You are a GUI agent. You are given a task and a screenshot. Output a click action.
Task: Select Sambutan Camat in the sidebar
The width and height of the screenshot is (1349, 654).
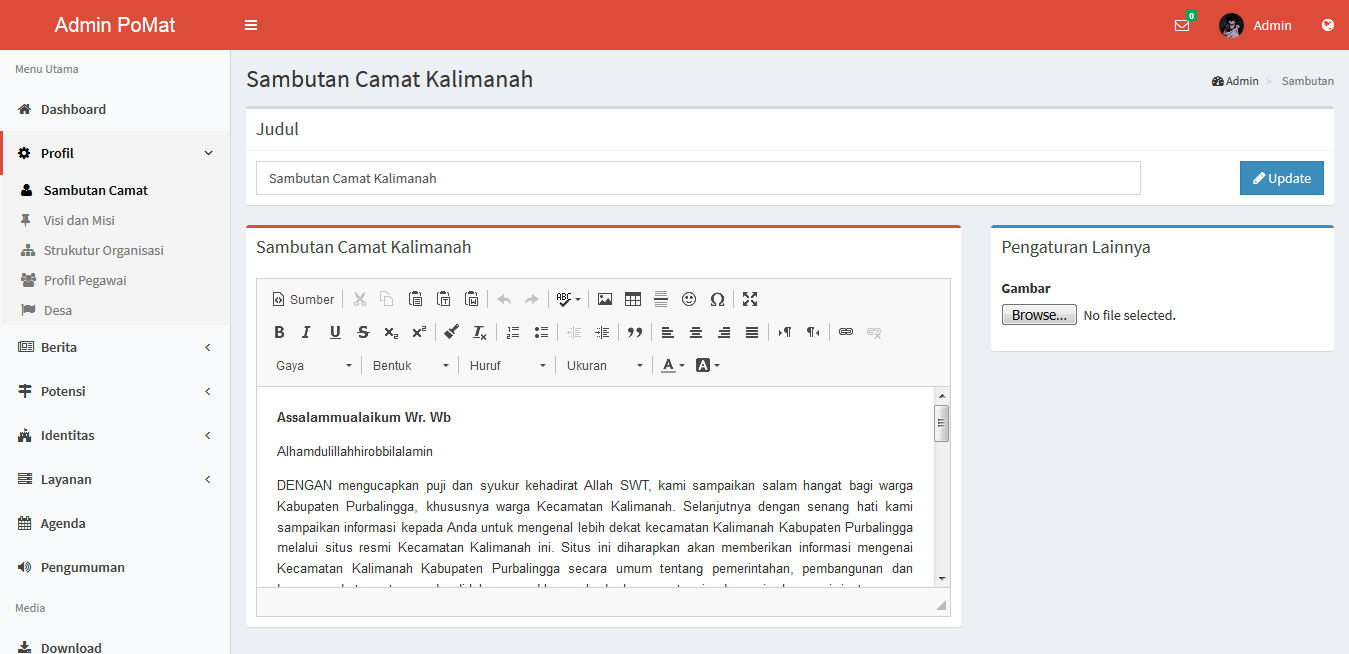coord(97,189)
